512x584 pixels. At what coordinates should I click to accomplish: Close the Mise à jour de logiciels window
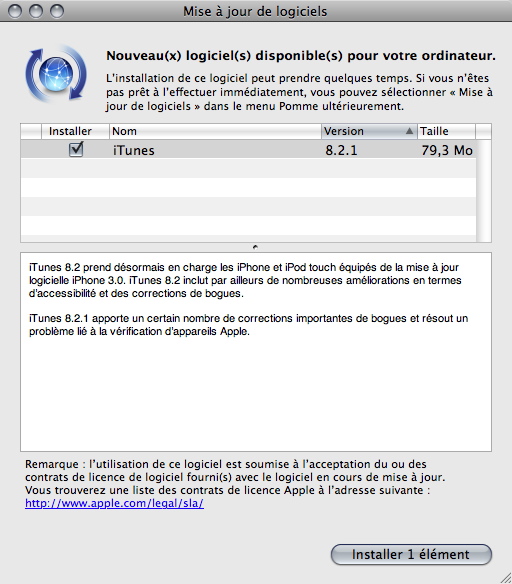coord(15,11)
